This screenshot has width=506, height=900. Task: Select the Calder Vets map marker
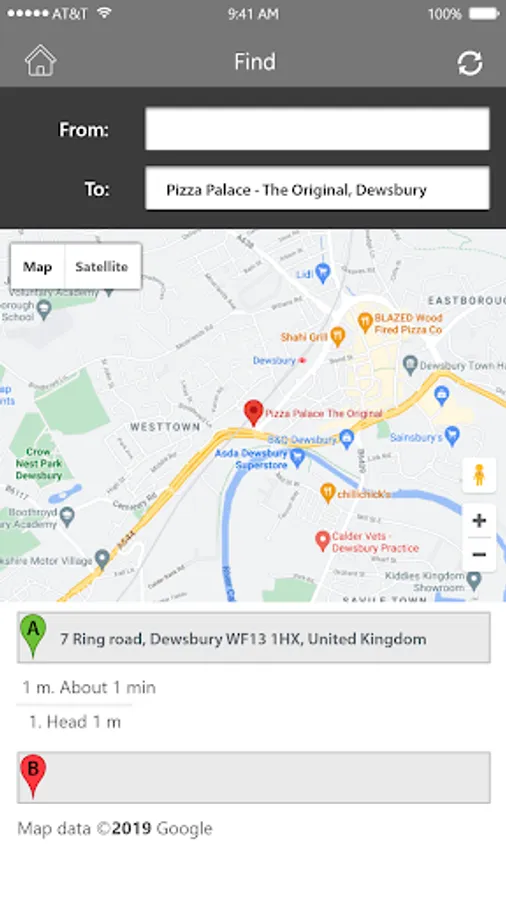point(322,541)
